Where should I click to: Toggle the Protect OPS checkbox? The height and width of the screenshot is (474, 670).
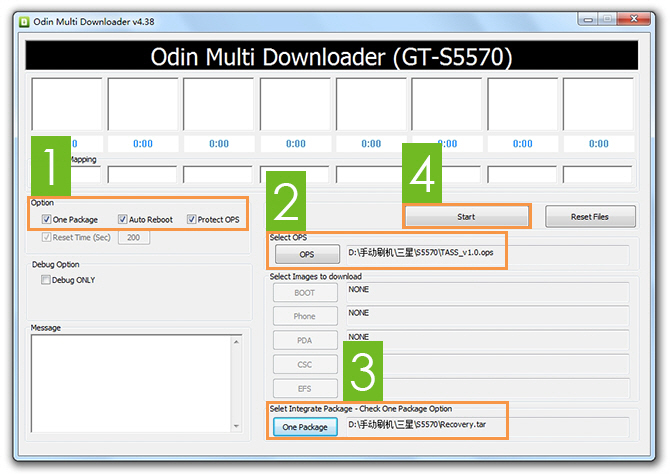[191, 219]
